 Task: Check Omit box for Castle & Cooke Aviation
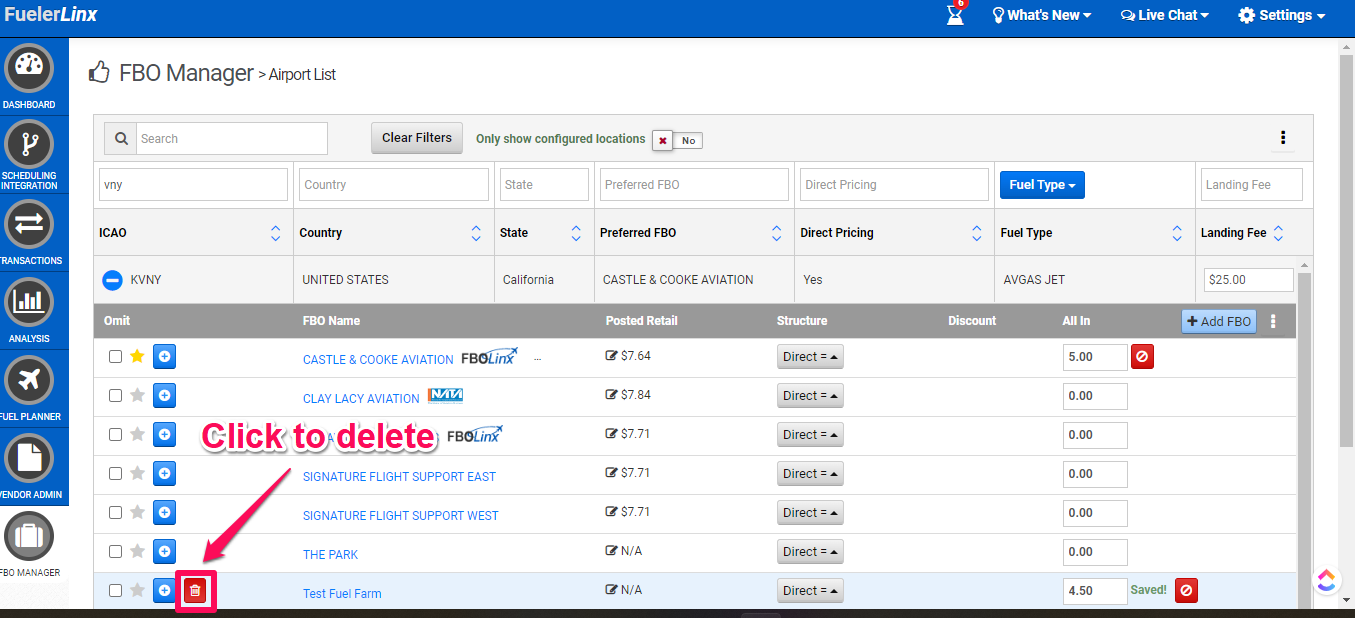point(115,356)
